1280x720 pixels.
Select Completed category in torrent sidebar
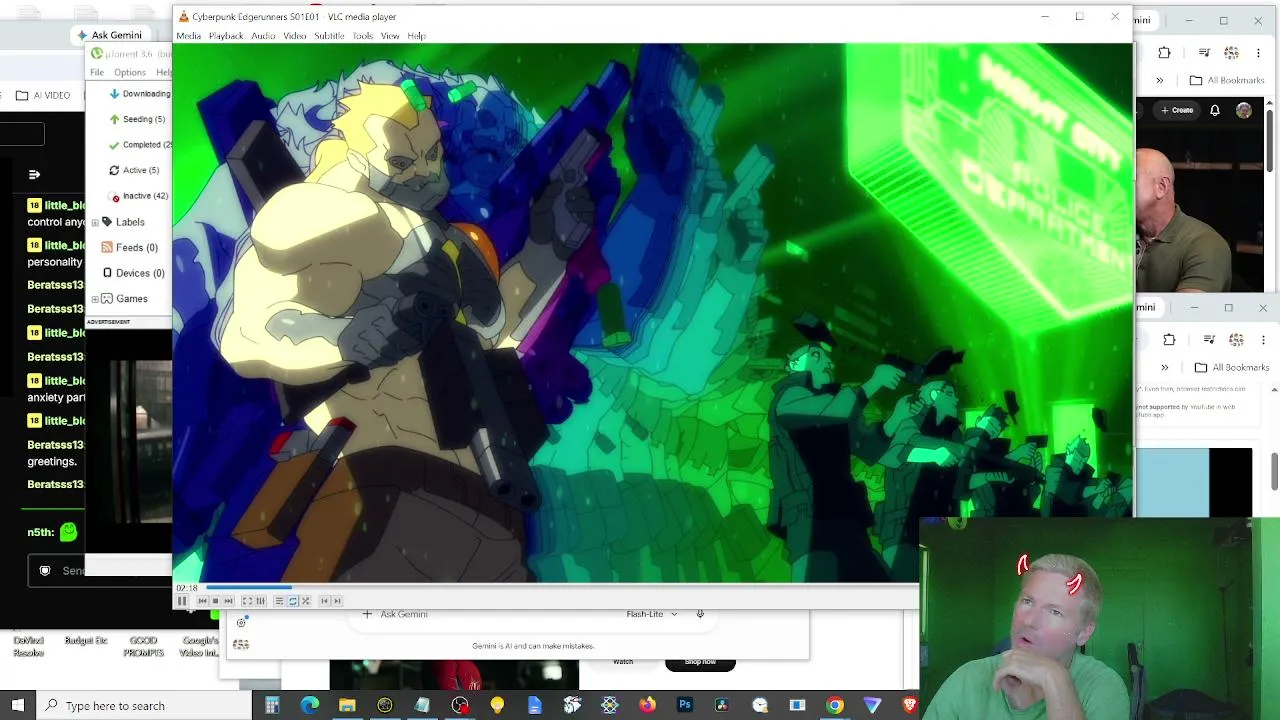[x=140, y=145]
